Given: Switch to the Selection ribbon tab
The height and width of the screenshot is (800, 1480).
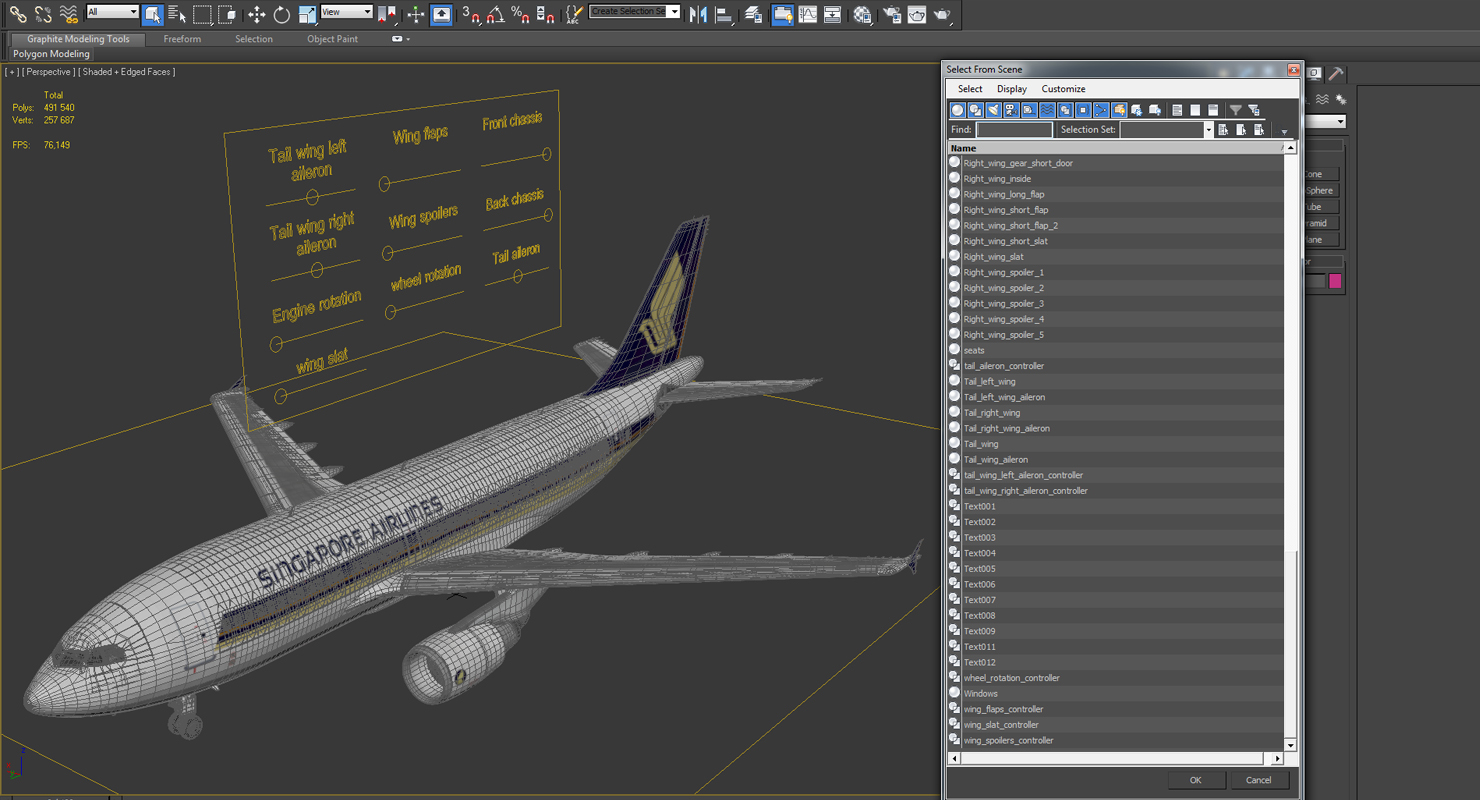Looking at the screenshot, I should click(x=254, y=39).
